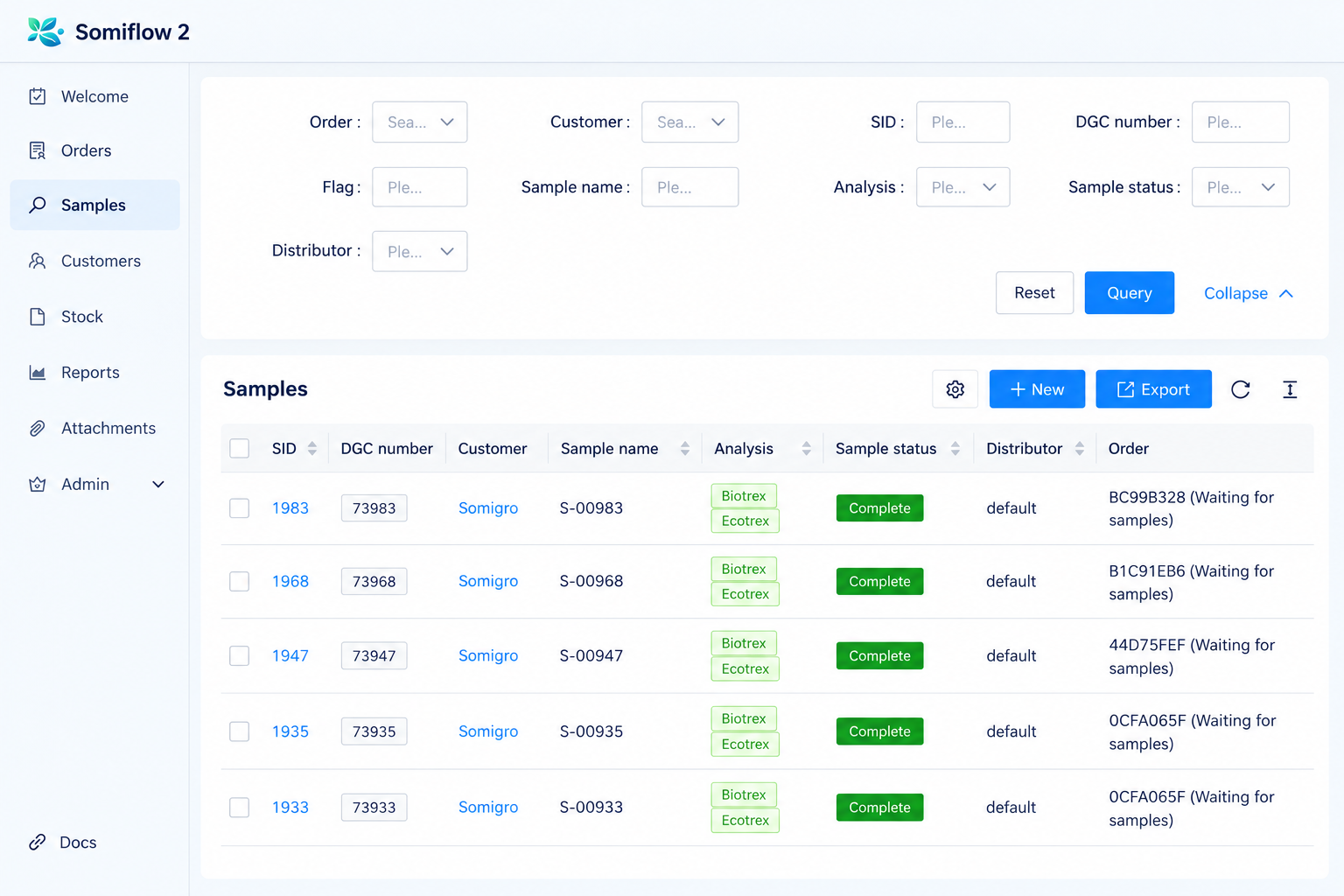Open Stock in the sidebar

coord(94,317)
